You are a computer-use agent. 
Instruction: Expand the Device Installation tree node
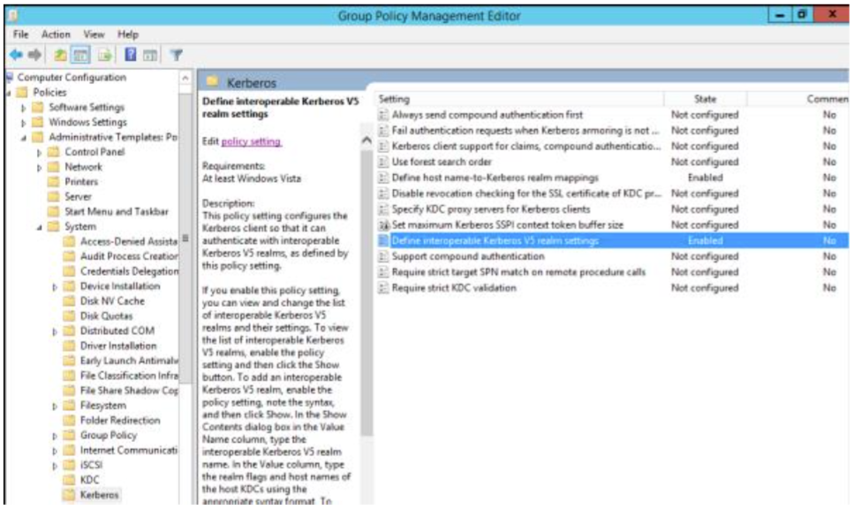[x=55, y=287]
